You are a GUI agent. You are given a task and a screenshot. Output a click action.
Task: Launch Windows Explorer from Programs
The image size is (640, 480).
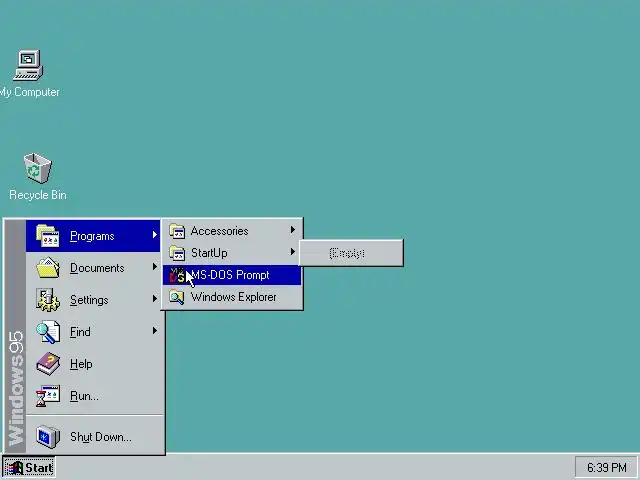pos(232,297)
